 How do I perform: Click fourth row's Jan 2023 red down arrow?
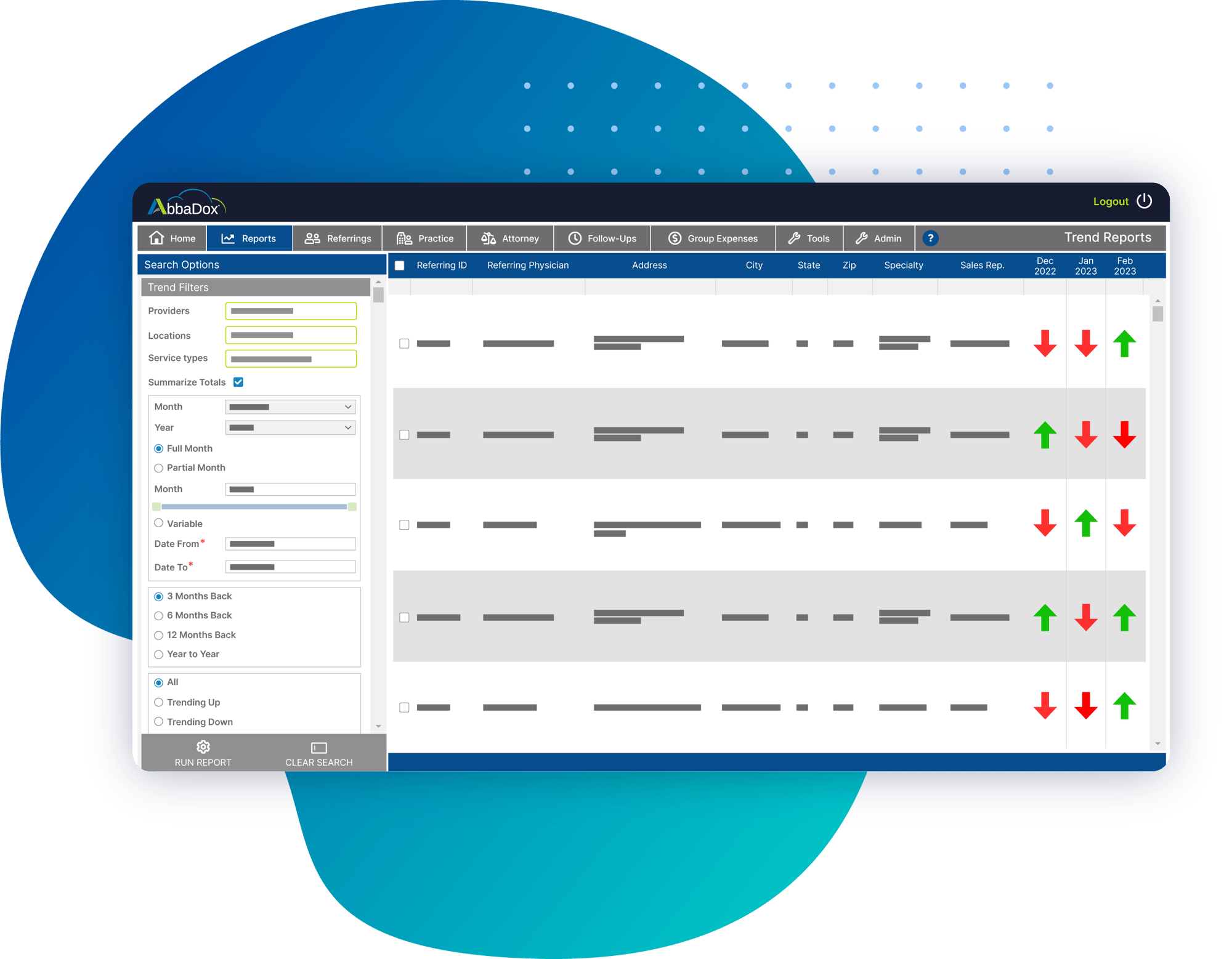[x=1085, y=617]
